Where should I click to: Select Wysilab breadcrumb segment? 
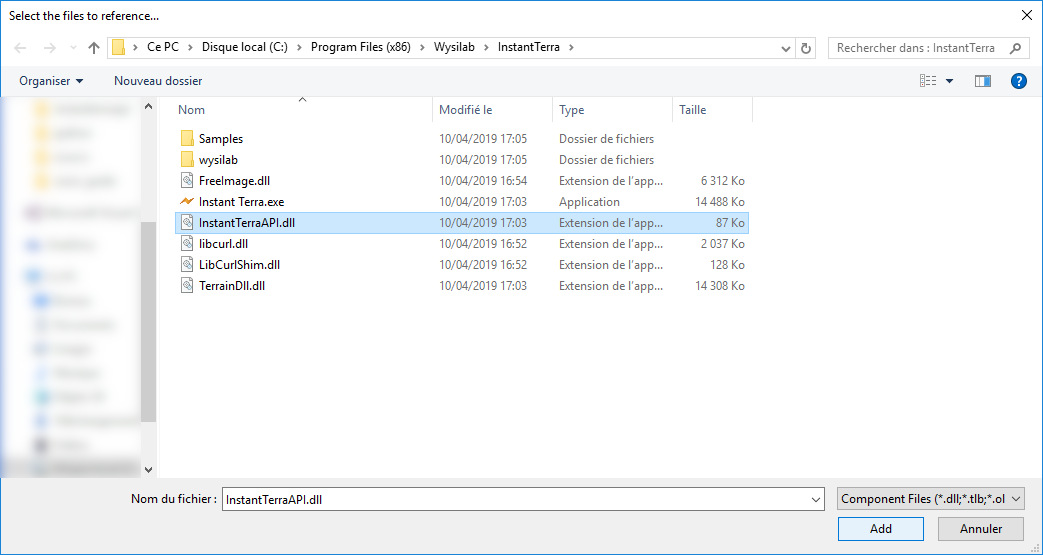coord(454,47)
